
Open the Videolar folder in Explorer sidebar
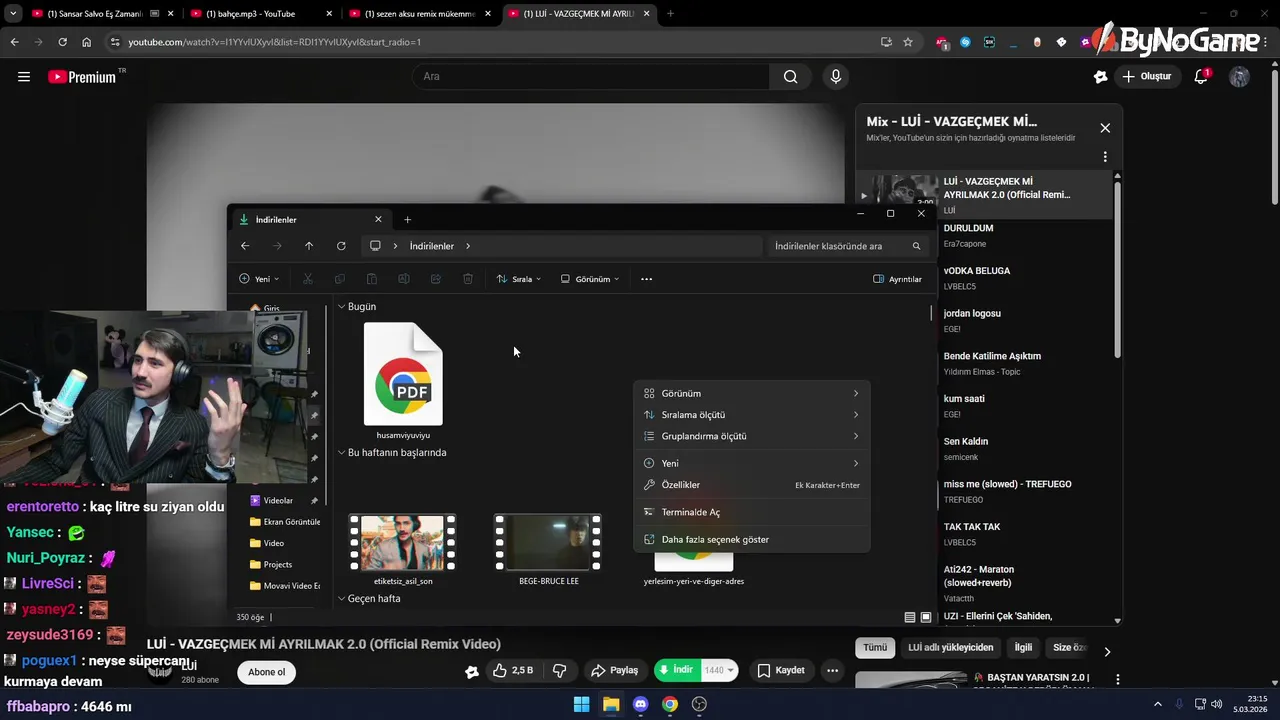coord(278,500)
